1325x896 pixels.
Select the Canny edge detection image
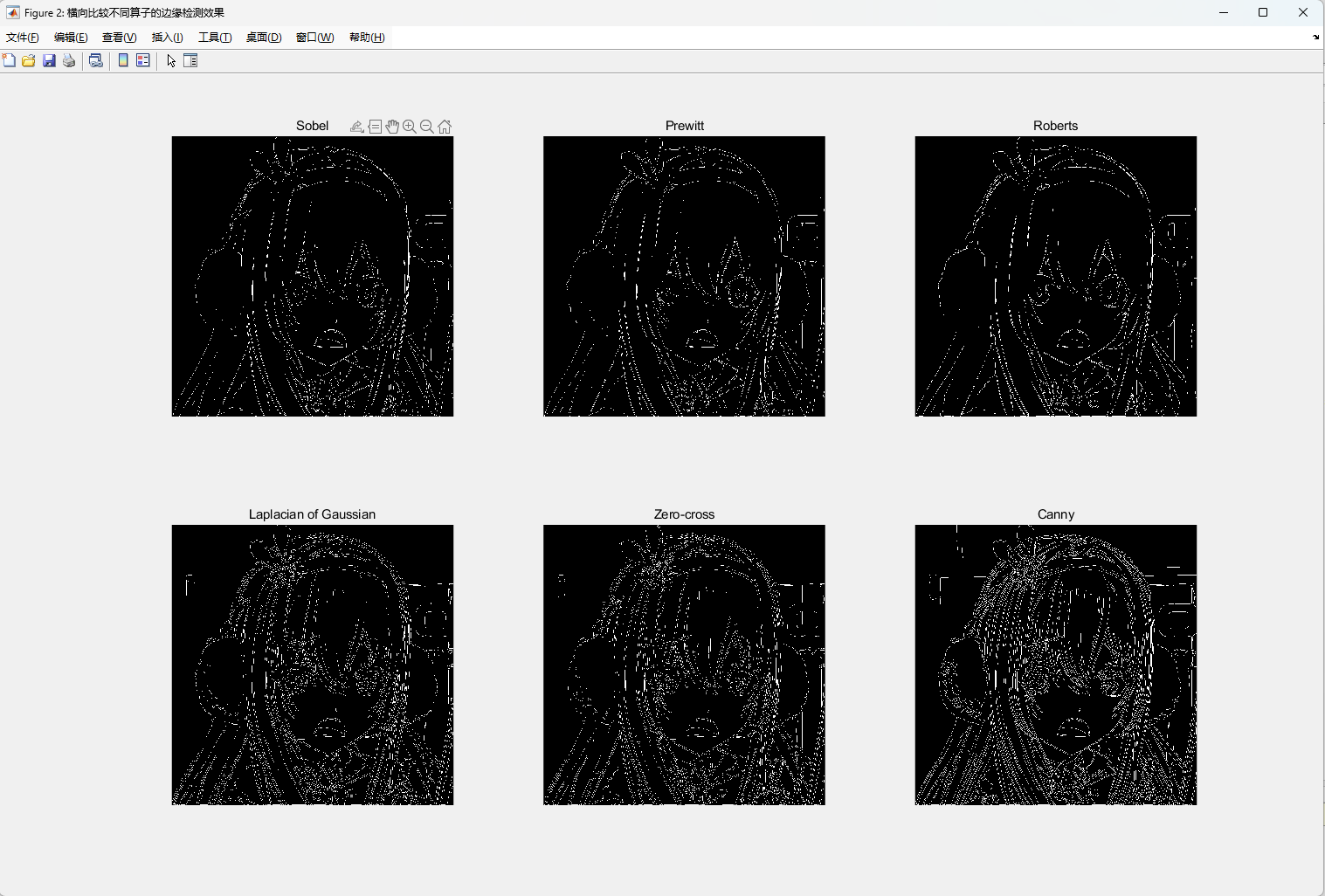tap(1055, 665)
